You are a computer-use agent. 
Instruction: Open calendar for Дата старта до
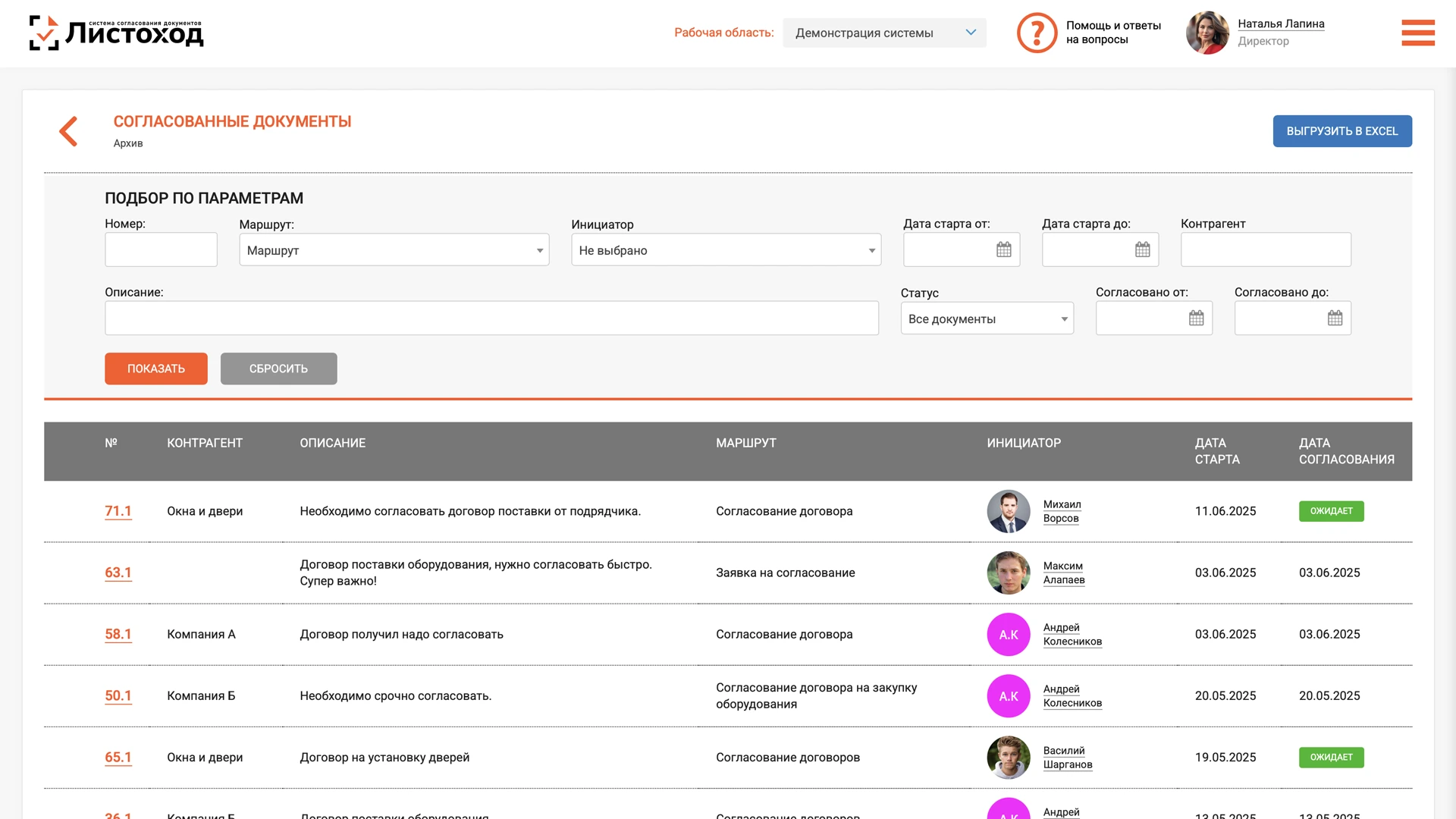point(1142,249)
